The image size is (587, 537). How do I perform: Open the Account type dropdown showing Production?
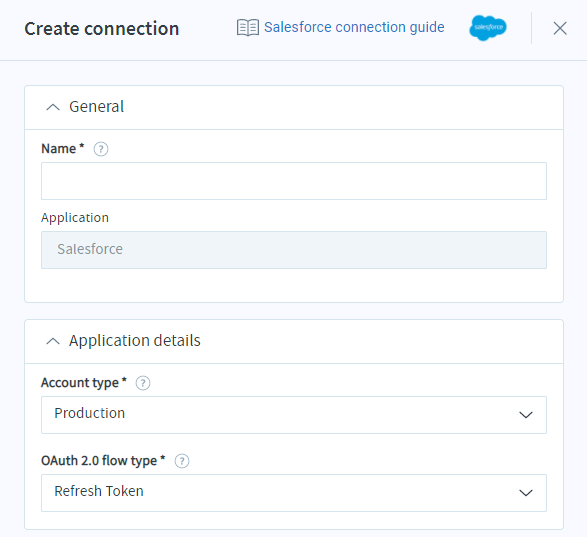(x=294, y=415)
